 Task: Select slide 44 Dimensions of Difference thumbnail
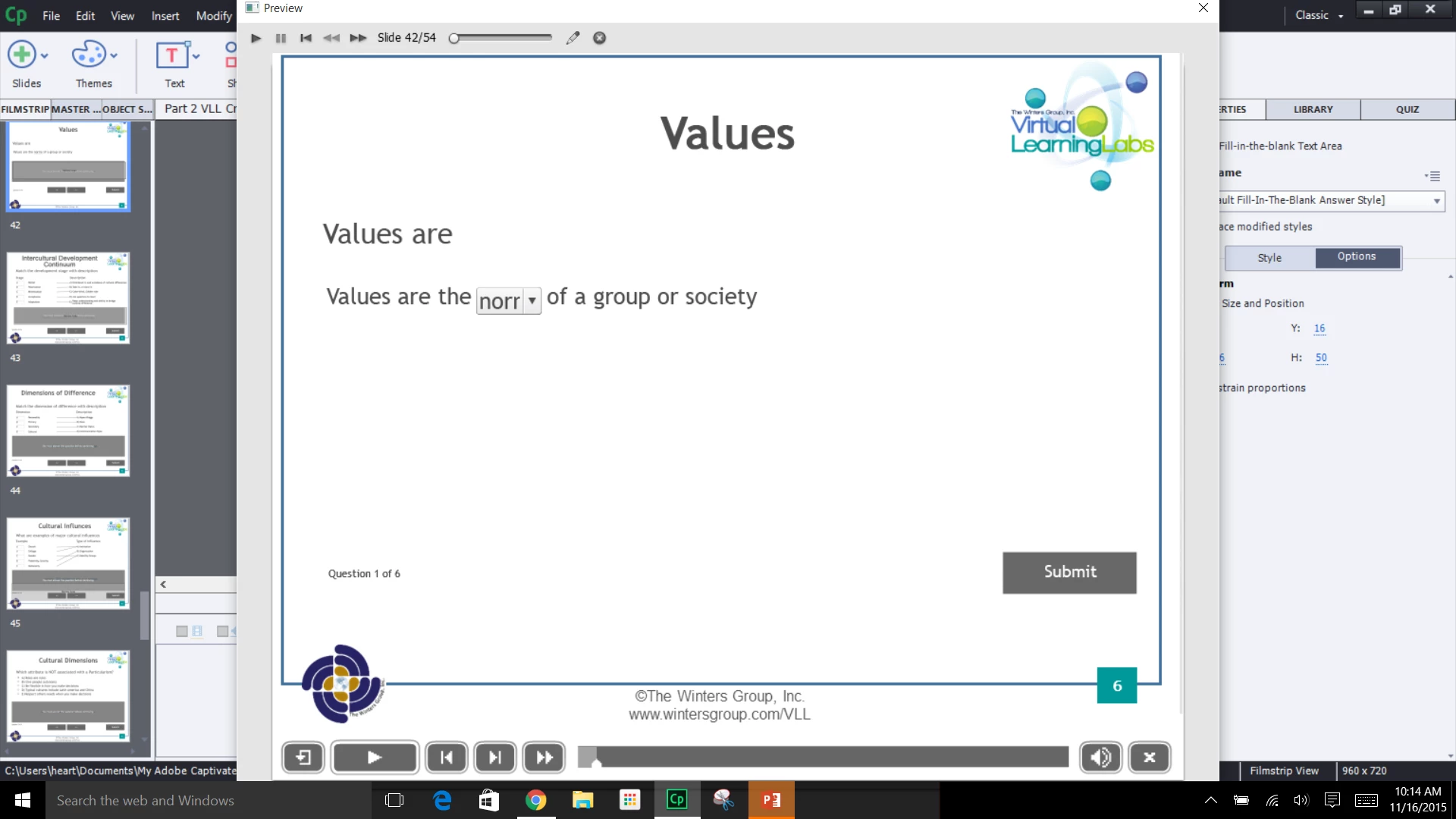point(68,430)
